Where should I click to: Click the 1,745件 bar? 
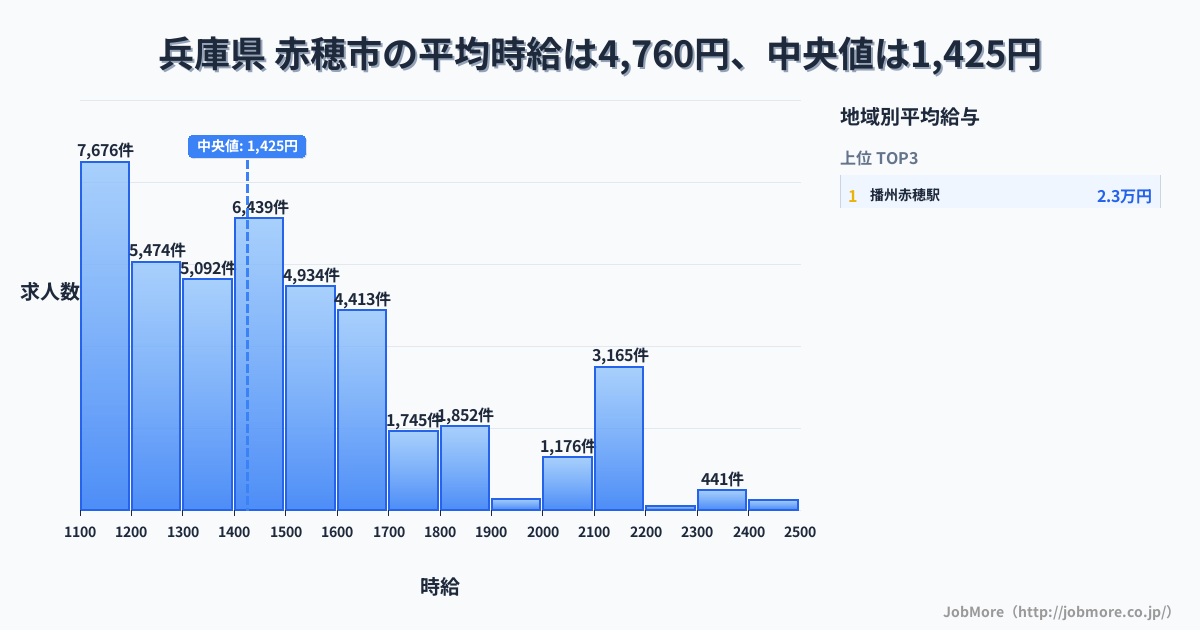pos(413,470)
